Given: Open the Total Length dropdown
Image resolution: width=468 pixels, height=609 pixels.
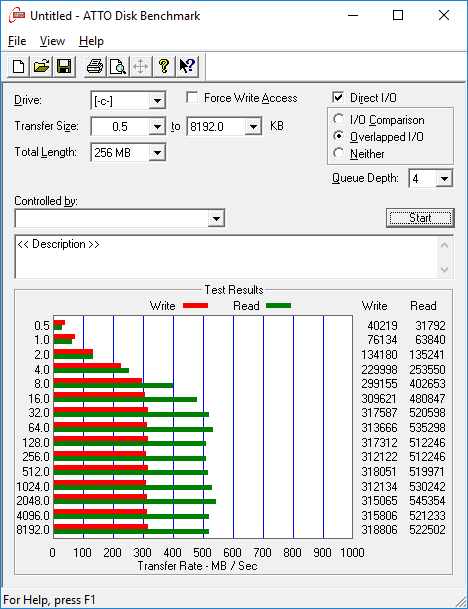Looking at the screenshot, I should (x=157, y=153).
